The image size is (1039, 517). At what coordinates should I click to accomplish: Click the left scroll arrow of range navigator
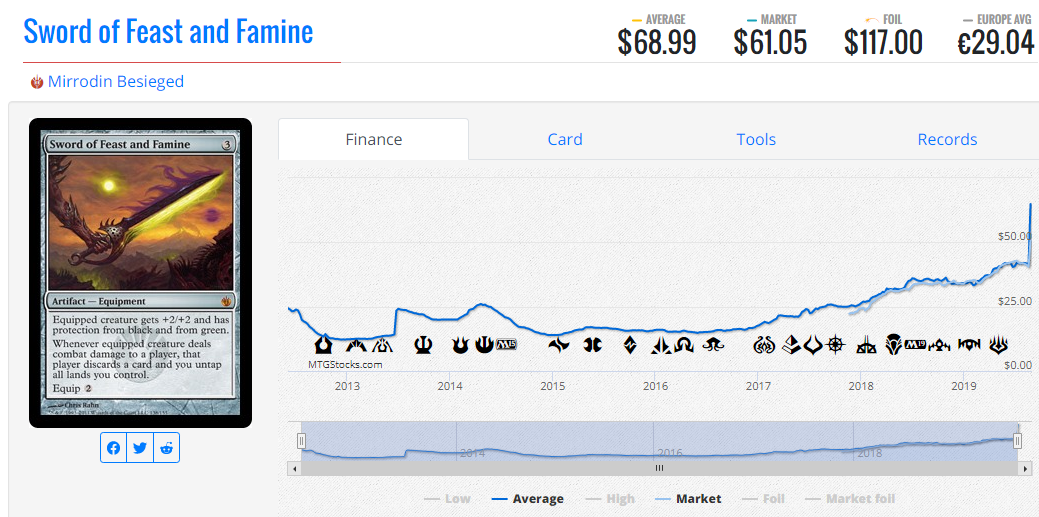(x=292, y=468)
